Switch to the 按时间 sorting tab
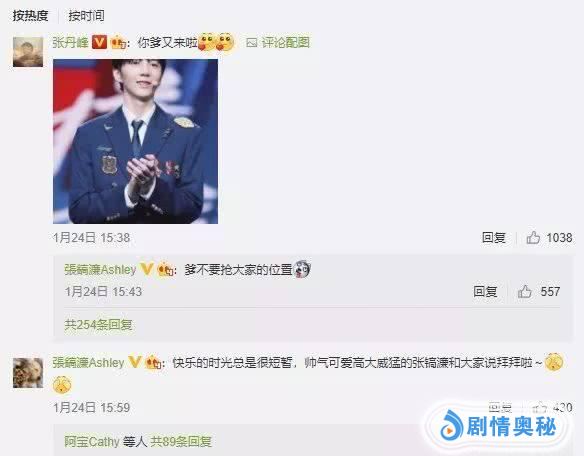 point(86,16)
